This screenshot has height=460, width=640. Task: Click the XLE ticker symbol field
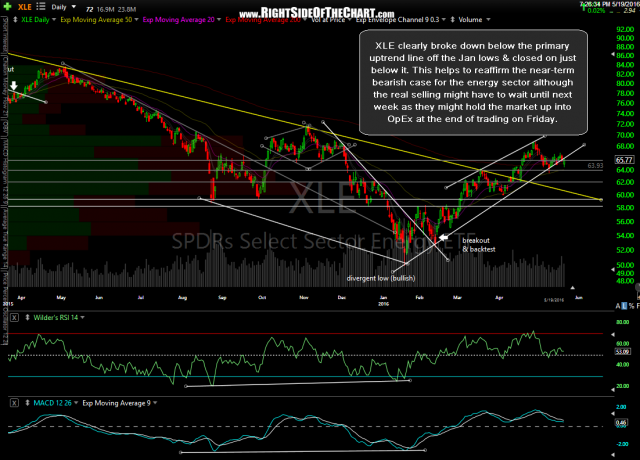click(25, 7)
